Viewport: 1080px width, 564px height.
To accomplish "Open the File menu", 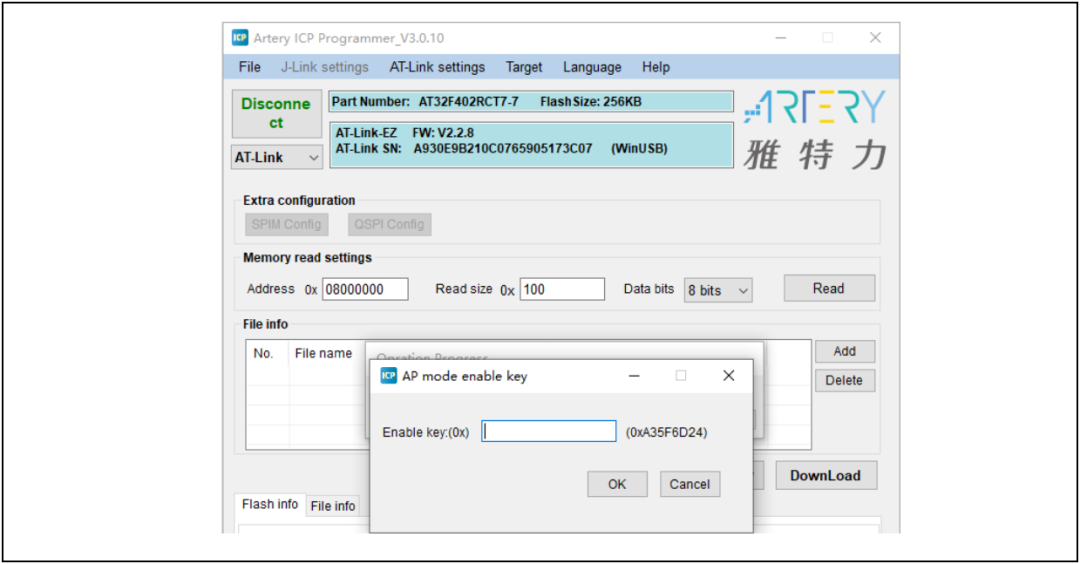I will (x=249, y=67).
